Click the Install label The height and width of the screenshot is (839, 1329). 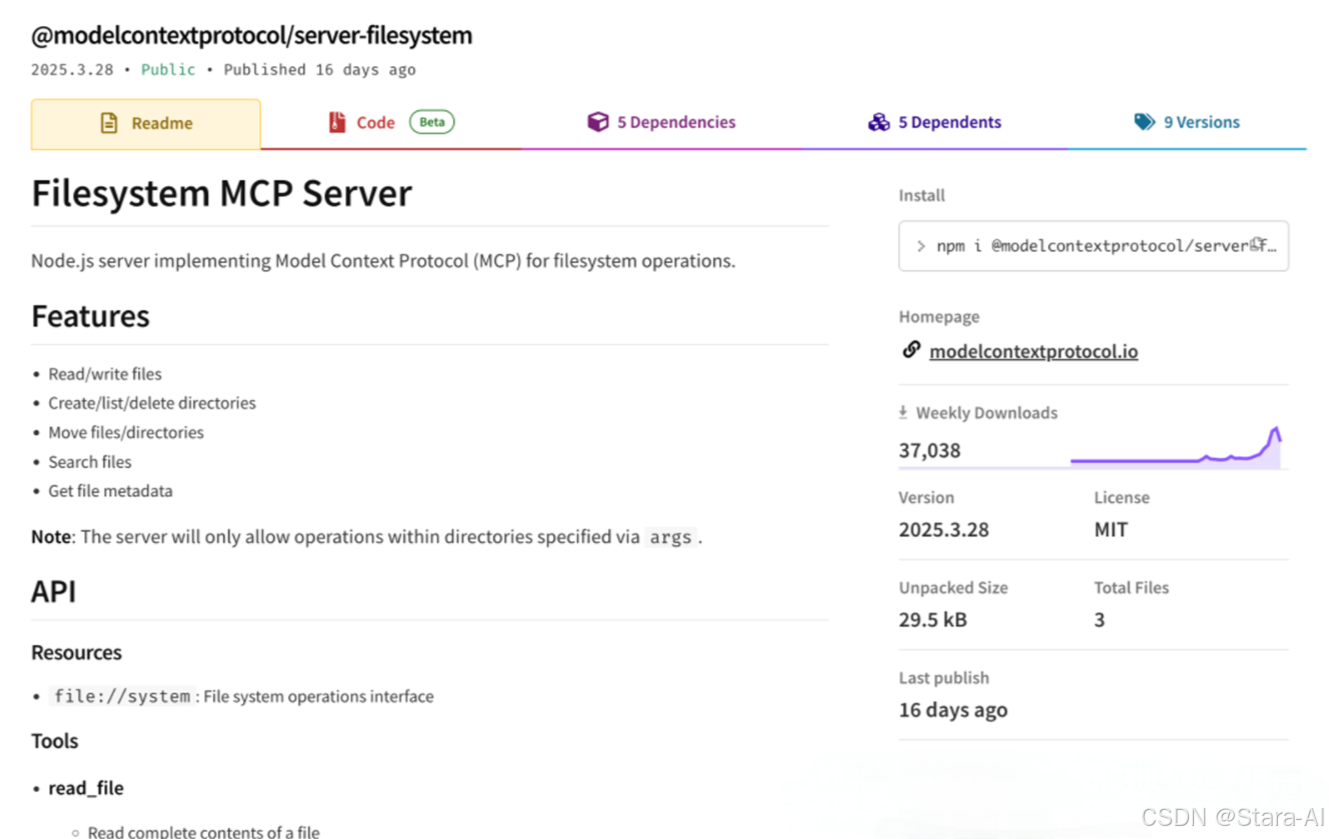922,196
